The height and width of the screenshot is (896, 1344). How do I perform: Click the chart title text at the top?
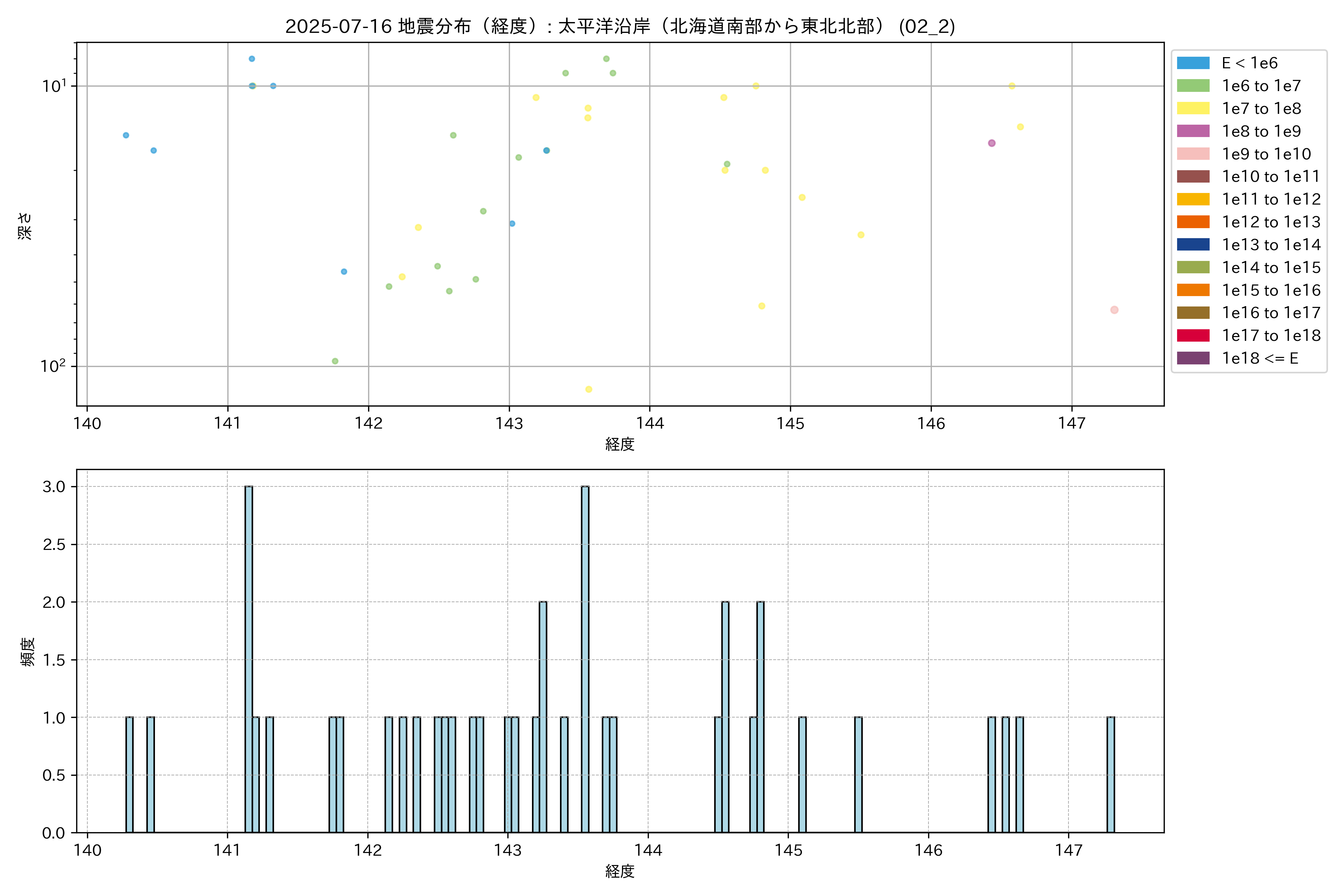click(x=620, y=26)
